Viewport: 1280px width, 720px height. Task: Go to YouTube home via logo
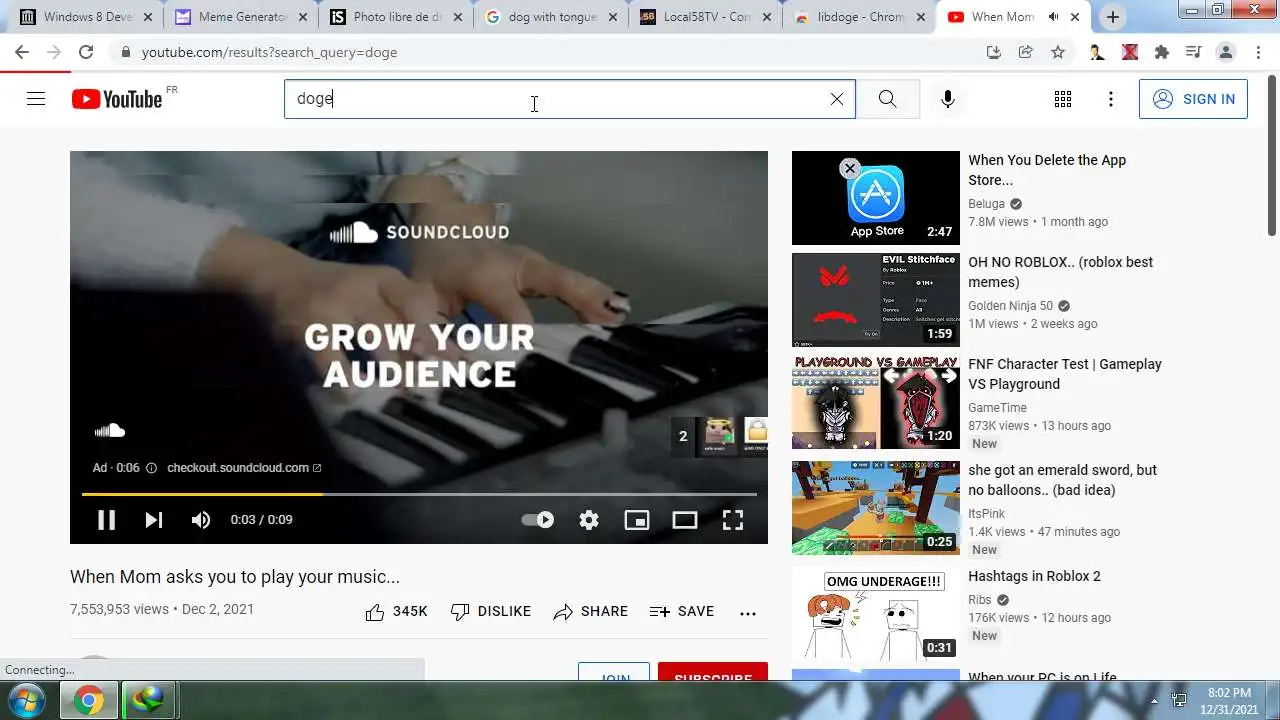tap(116, 99)
